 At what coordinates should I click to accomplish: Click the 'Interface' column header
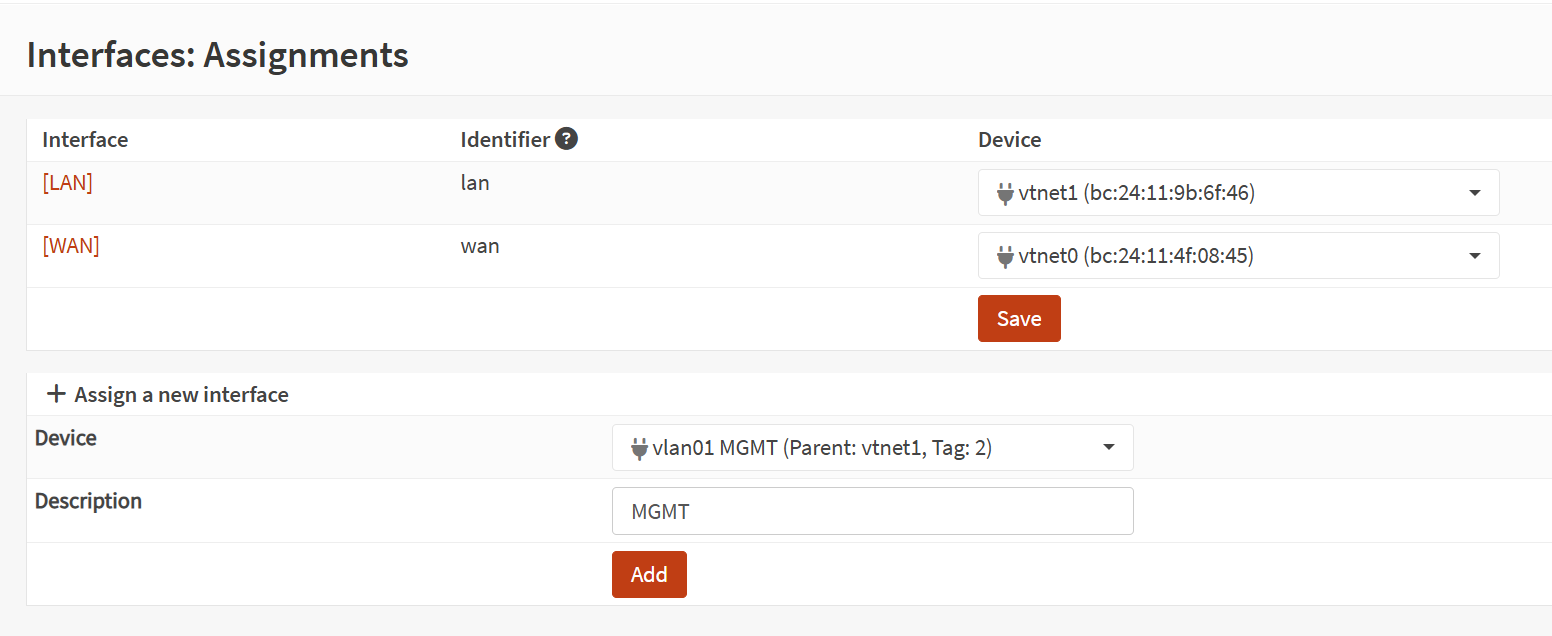pos(85,140)
